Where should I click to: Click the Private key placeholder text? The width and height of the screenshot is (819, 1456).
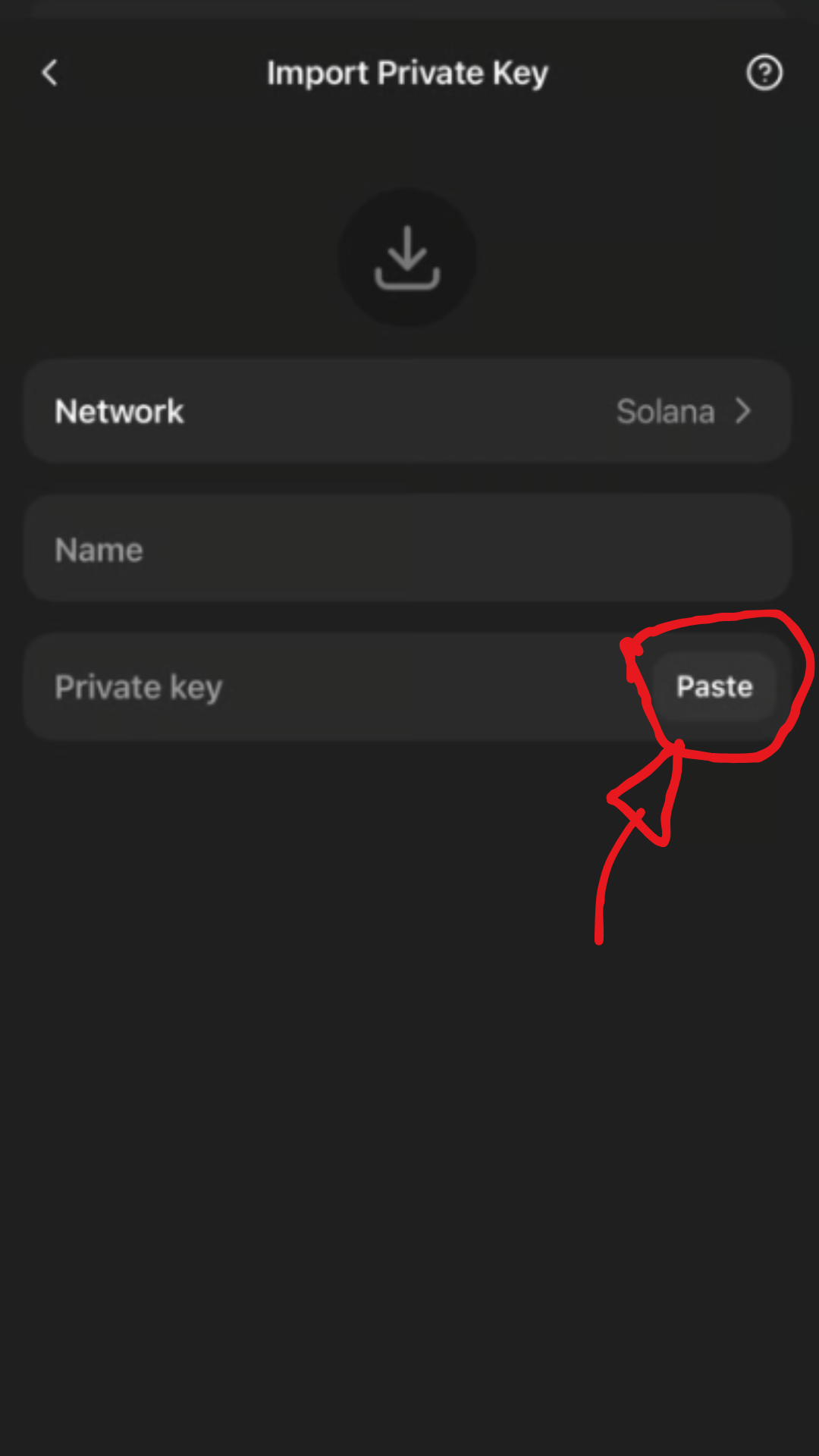pos(138,687)
